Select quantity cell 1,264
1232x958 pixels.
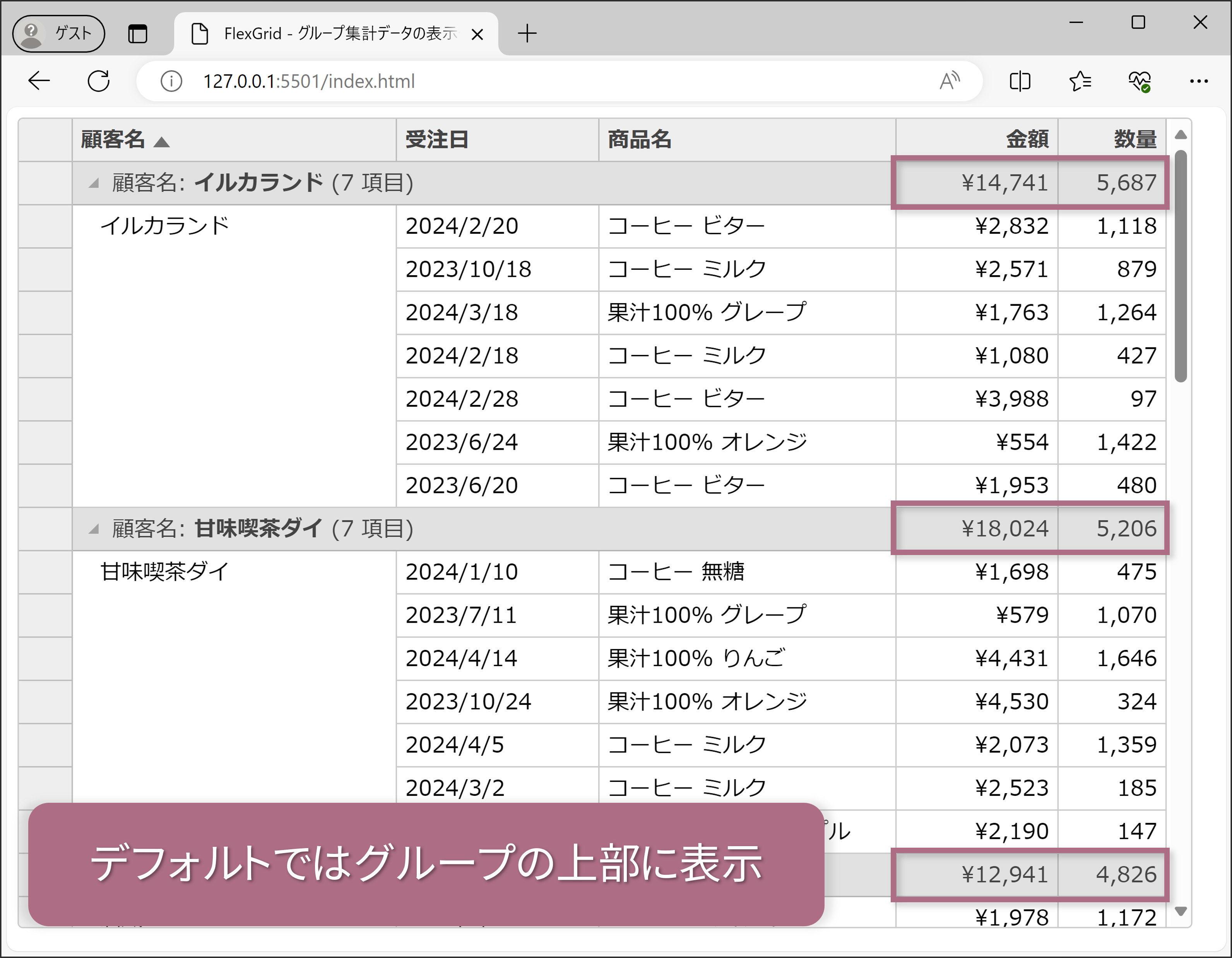[1112, 313]
